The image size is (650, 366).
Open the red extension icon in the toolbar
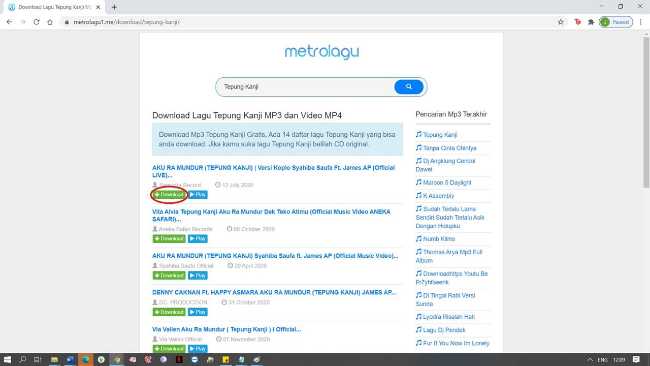pos(577,22)
